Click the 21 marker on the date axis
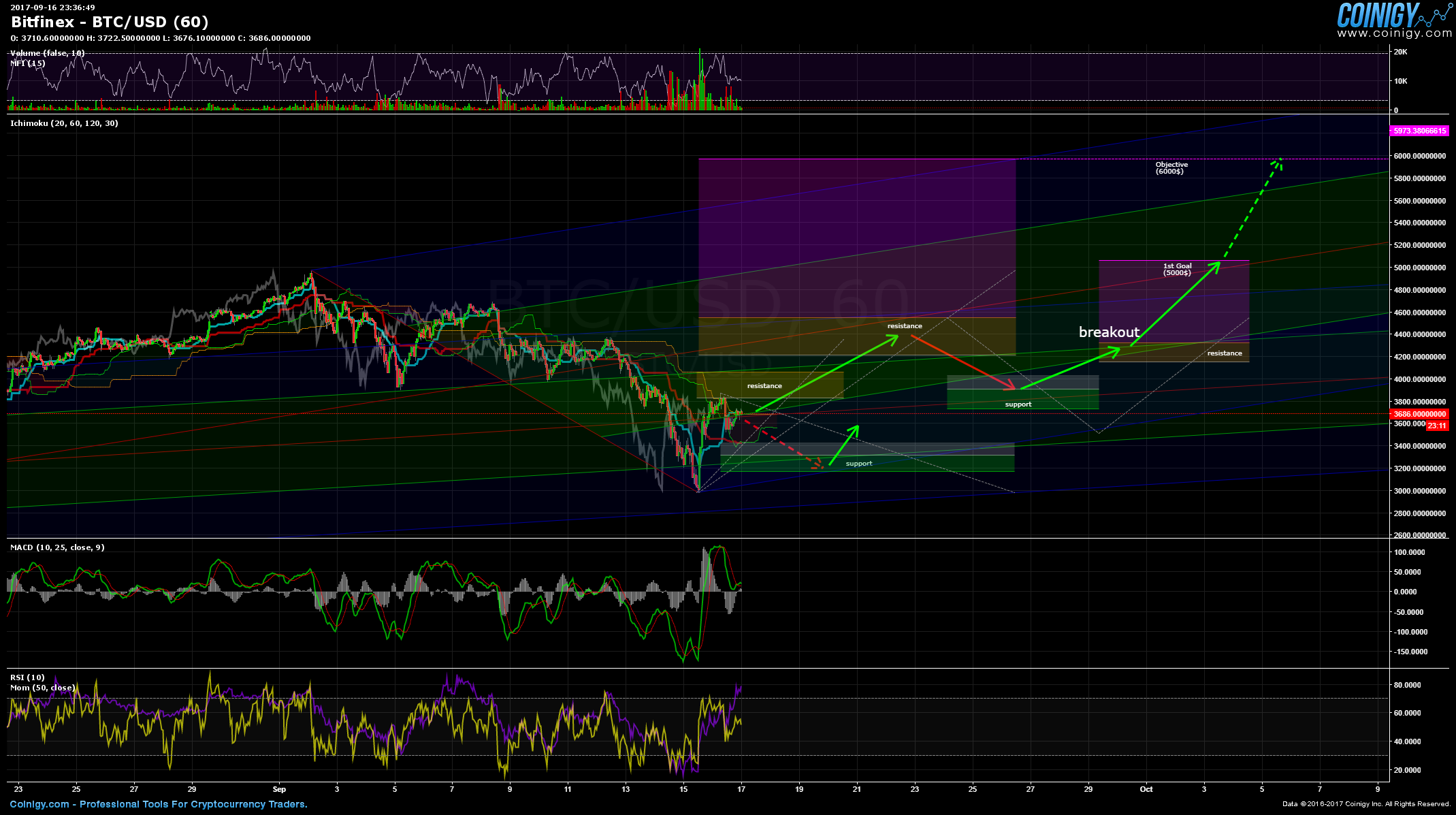 tap(857, 789)
